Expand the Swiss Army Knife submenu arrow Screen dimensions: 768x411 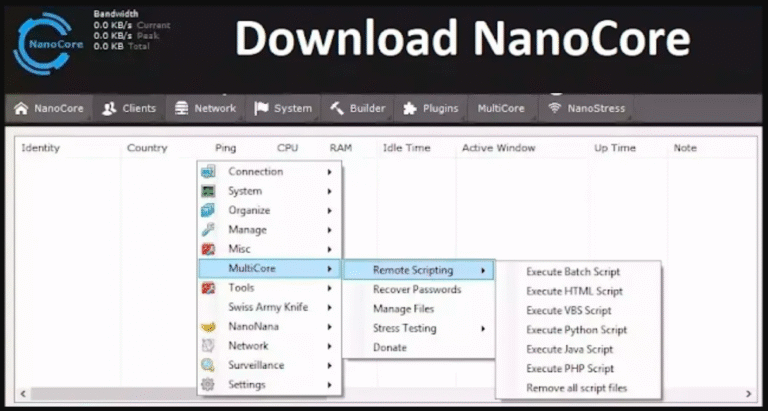(x=330, y=308)
